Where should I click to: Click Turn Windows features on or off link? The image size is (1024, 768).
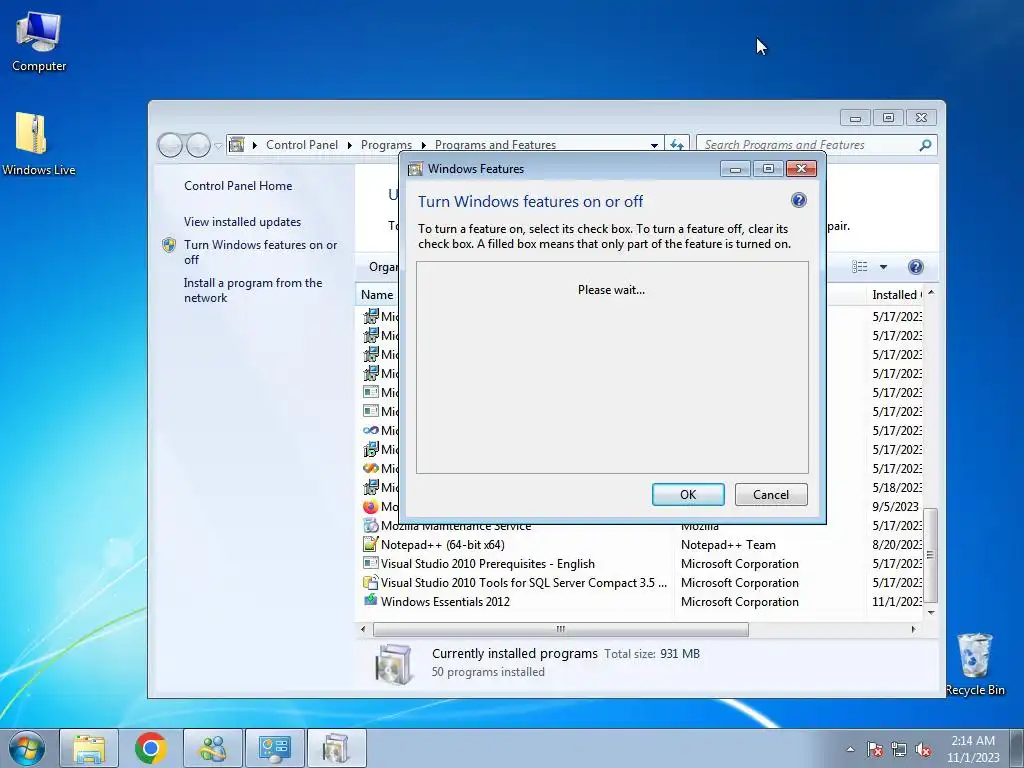261,252
